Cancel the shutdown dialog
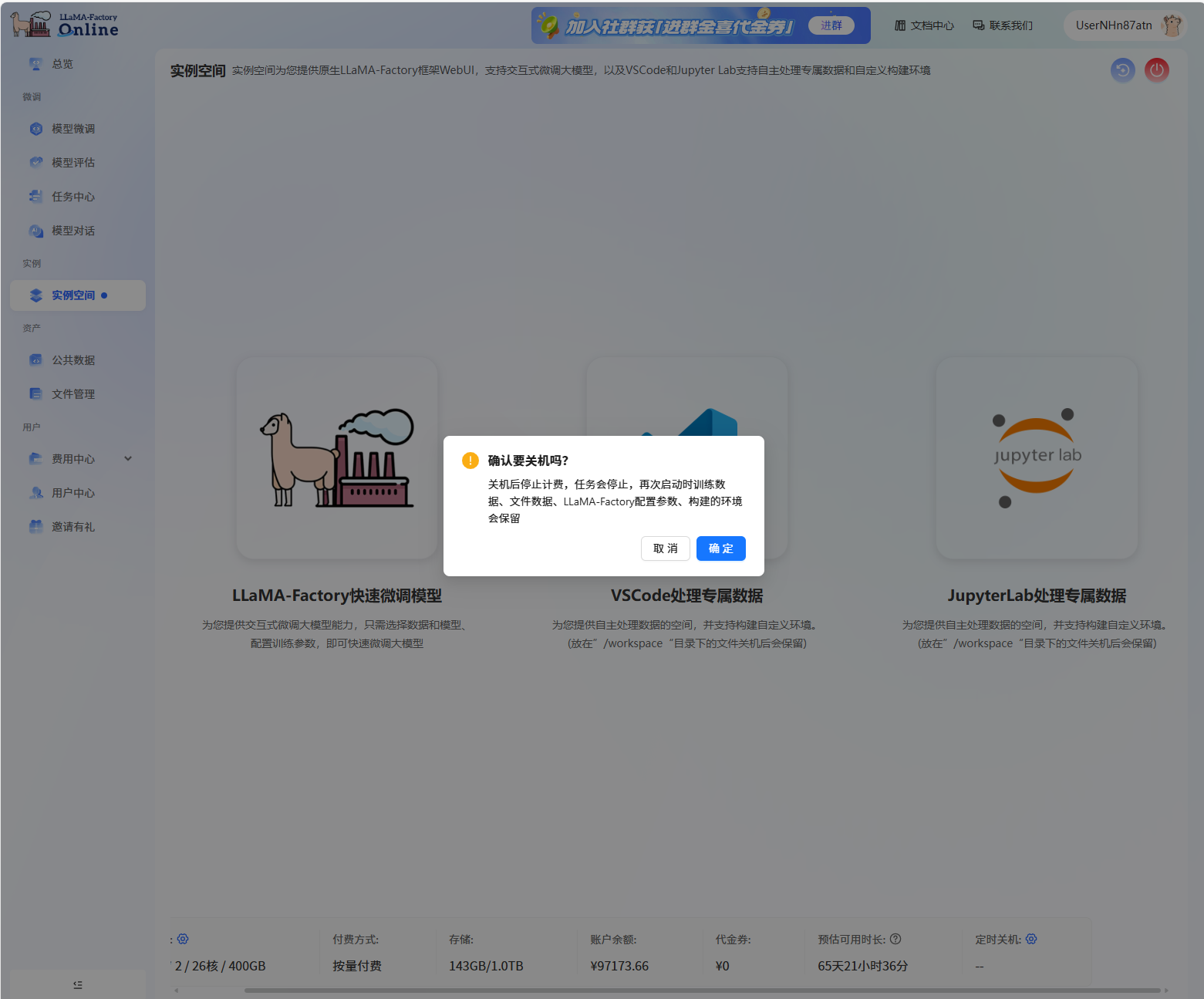The height and width of the screenshot is (999, 1204). [x=665, y=548]
